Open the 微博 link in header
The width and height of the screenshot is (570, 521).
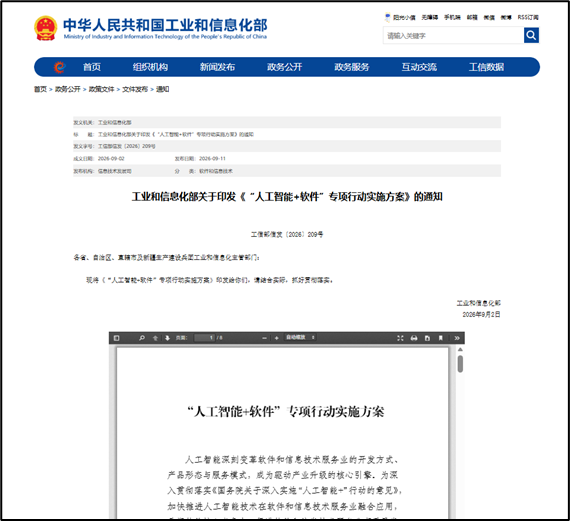(506, 17)
